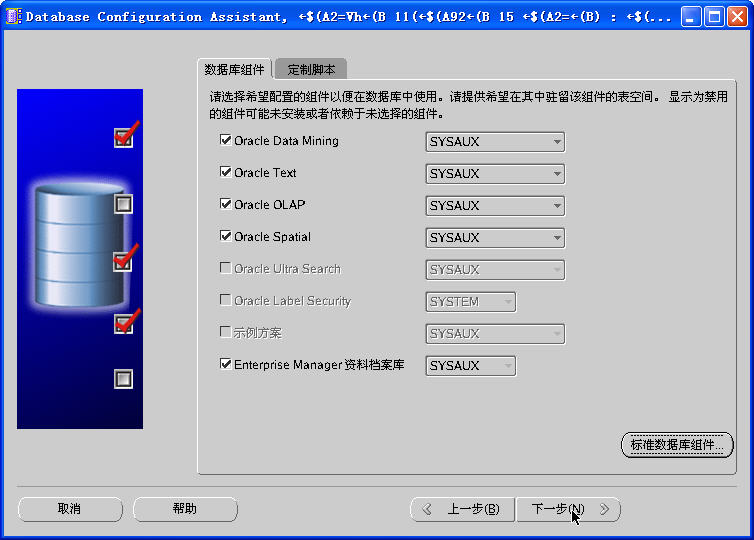This screenshot has width=754, height=540.
Task: Switch to the 数据库组件 tab
Action: click(x=234, y=70)
